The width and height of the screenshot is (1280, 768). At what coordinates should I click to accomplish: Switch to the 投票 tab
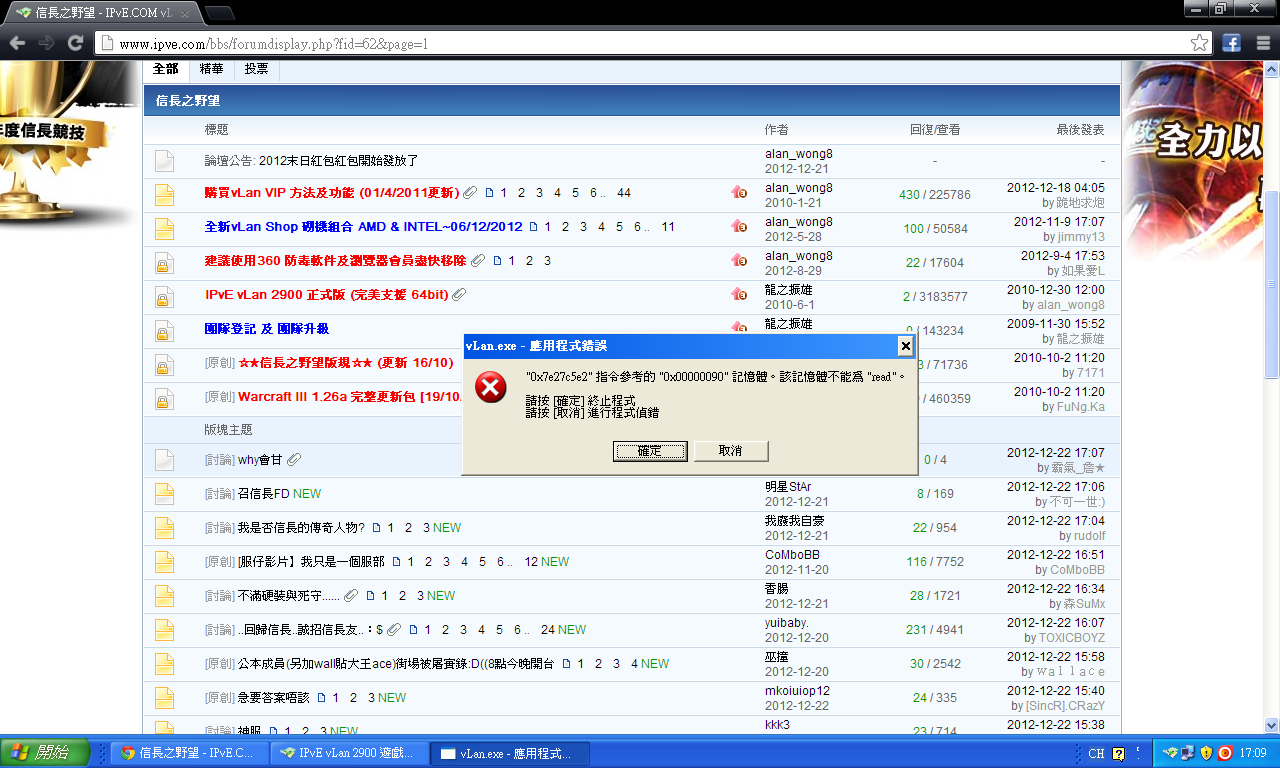[256, 69]
